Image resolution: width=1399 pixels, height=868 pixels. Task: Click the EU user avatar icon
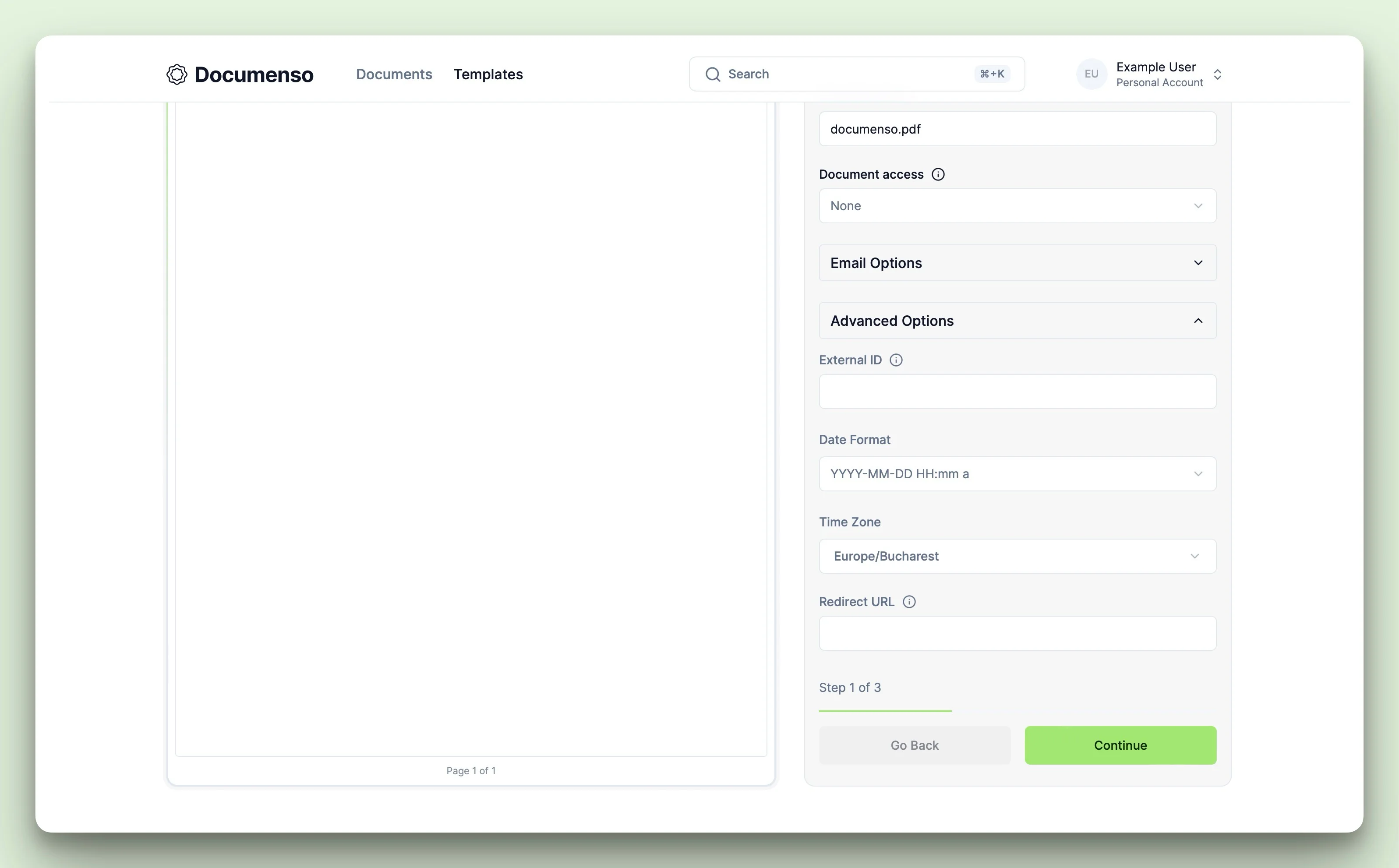[1091, 74]
